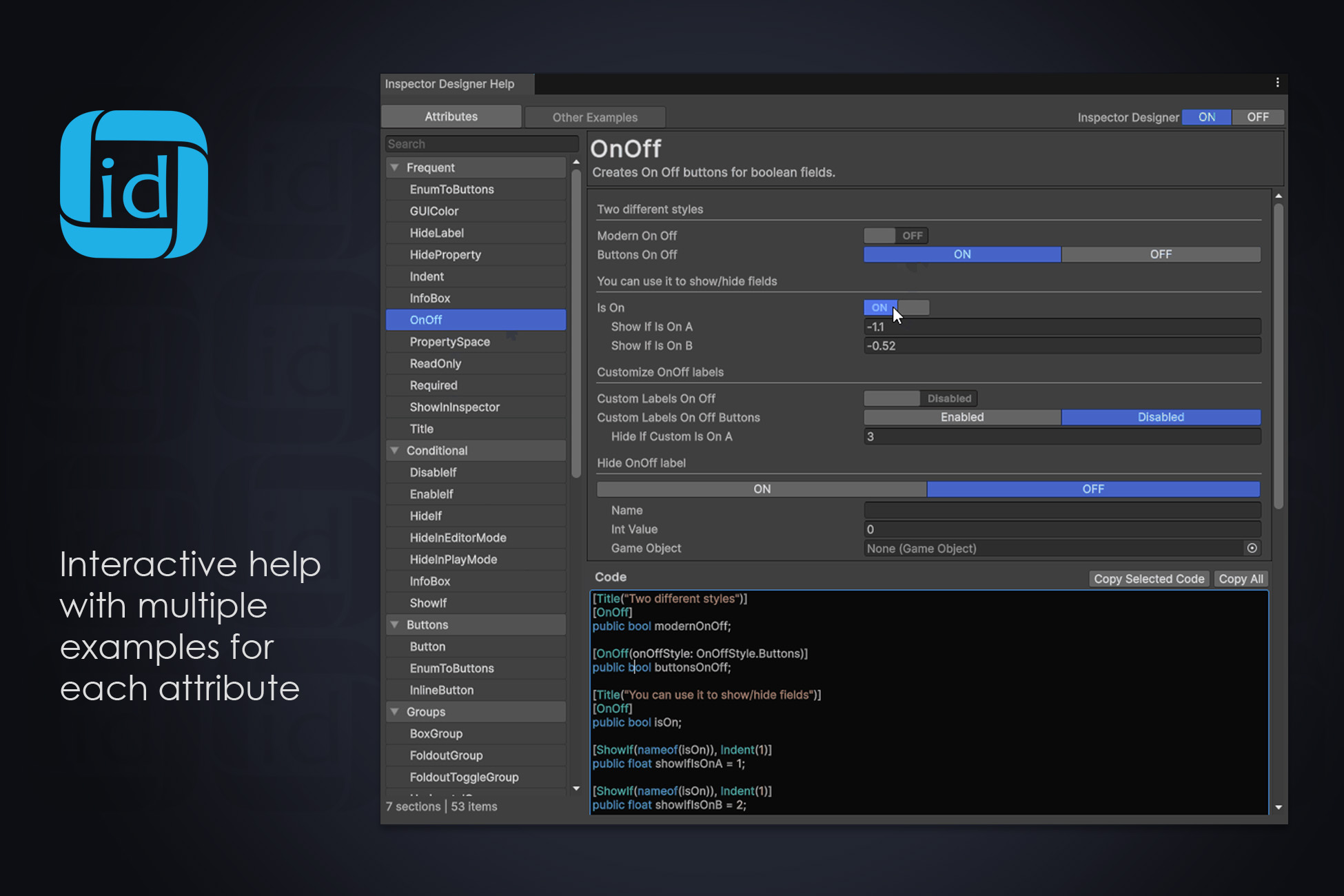Click code panel scroll-down arrow
This screenshot has height=896, width=1344.
click(x=1279, y=807)
